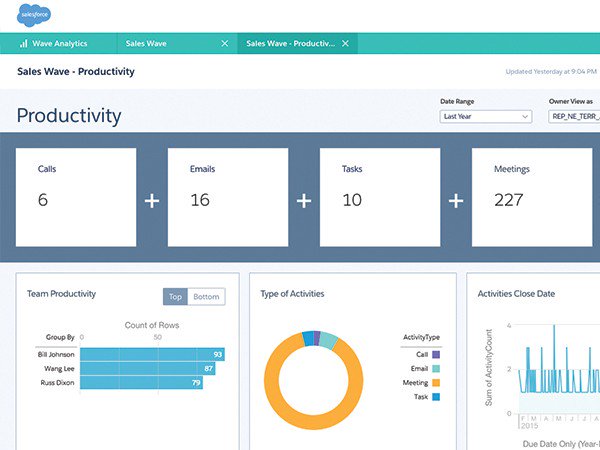
Task: Click the 'ActivityType' legend title
Action: pos(421,337)
